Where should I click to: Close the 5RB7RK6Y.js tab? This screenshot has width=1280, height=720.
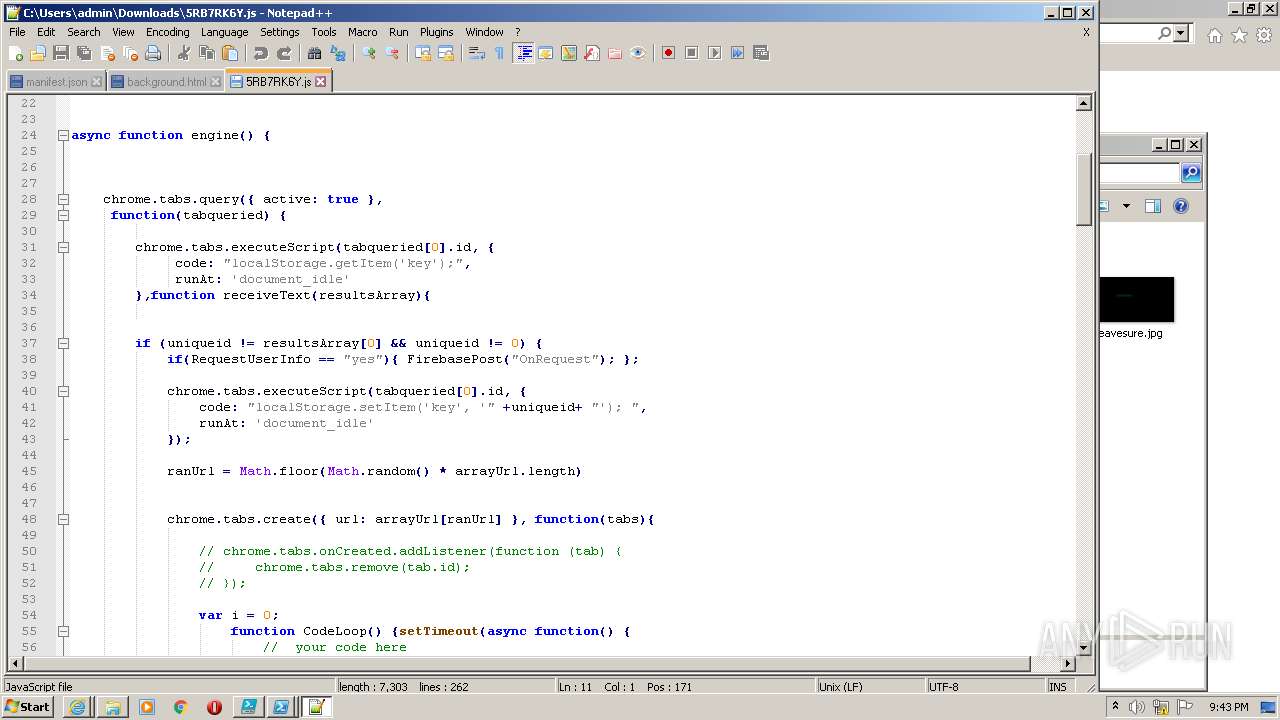pyautogui.click(x=321, y=82)
